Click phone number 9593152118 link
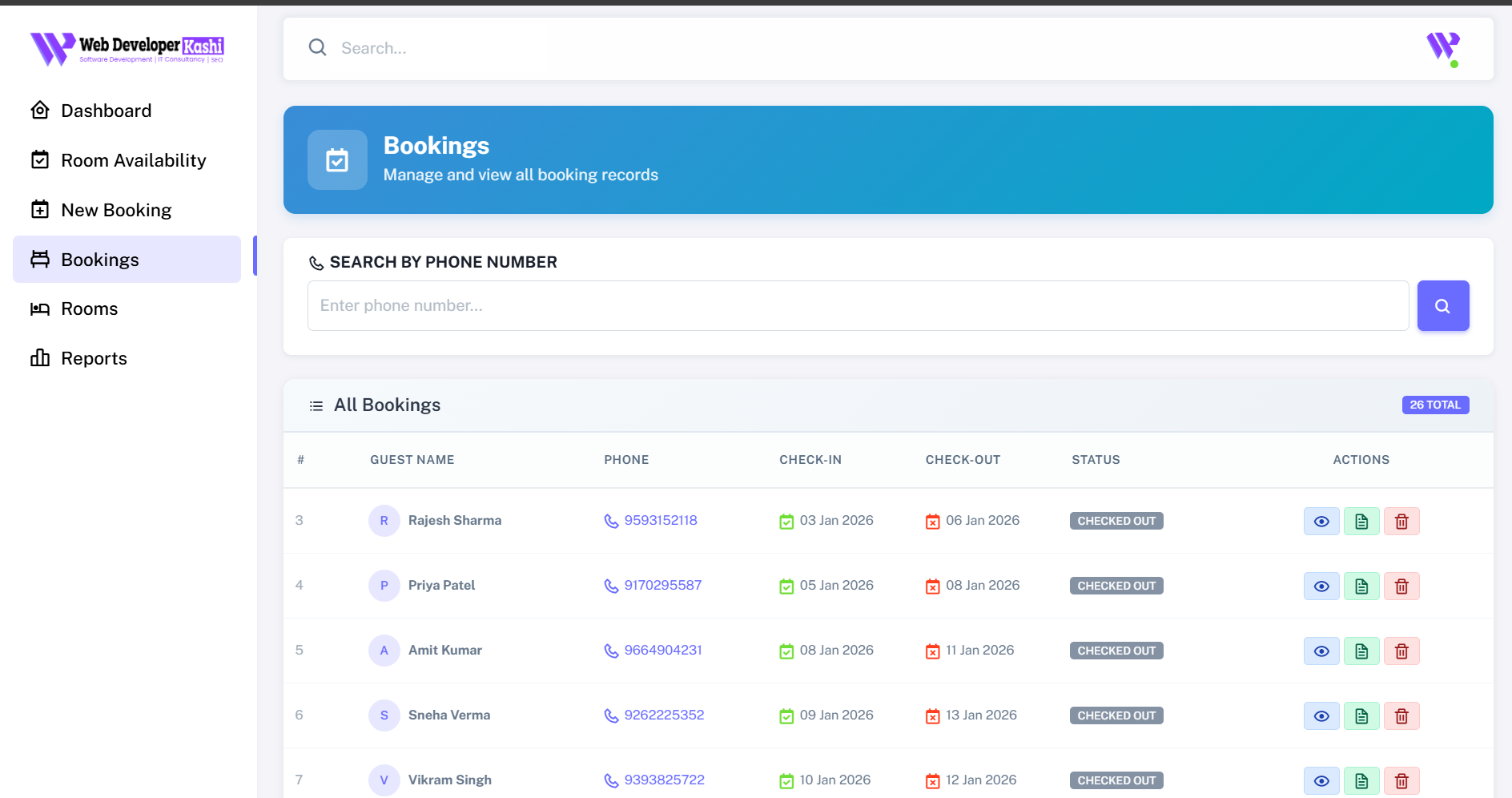This screenshot has width=1512, height=798. coord(660,521)
